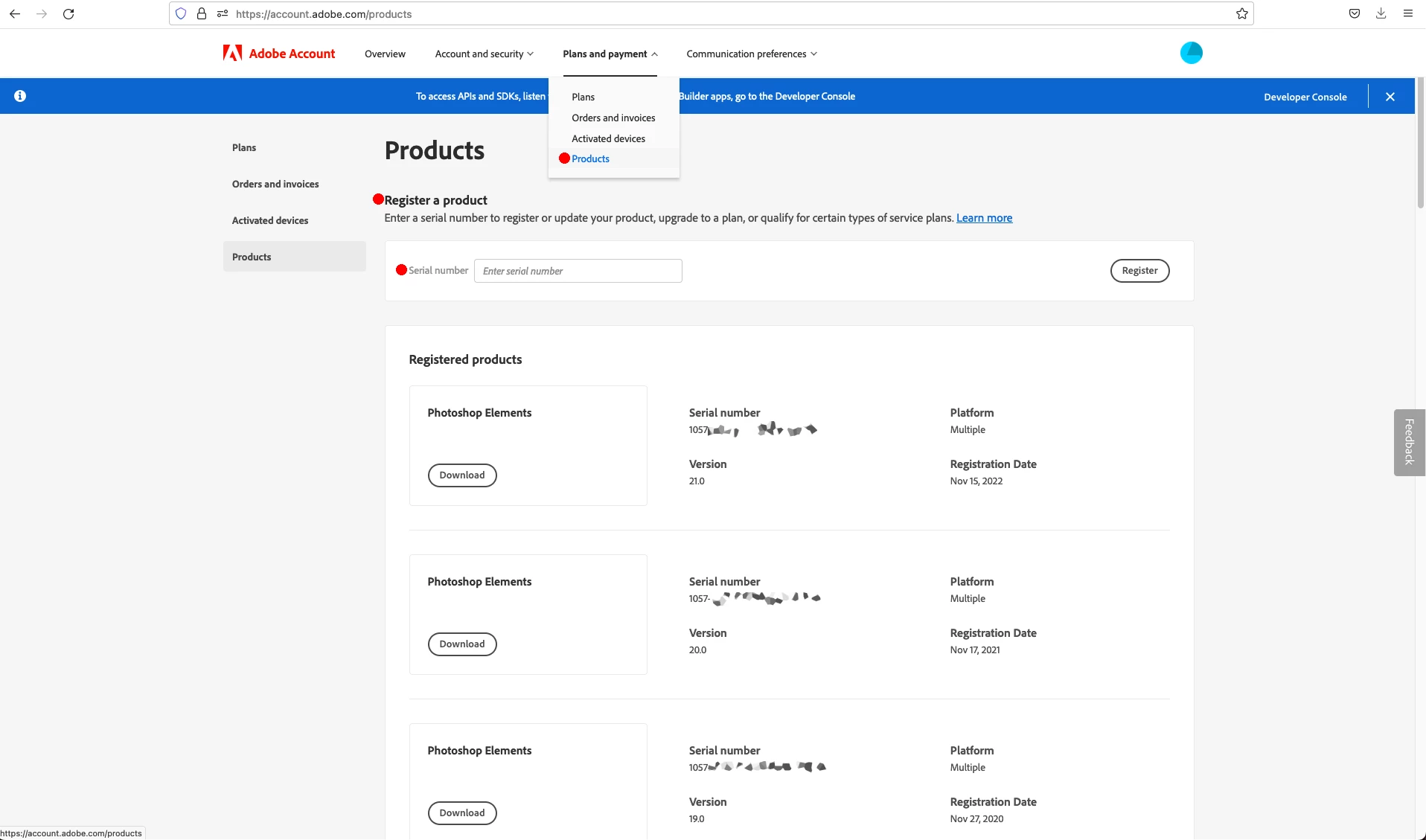This screenshot has width=1426, height=840.
Task: Click the Register a product heading
Action: pos(435,200)
